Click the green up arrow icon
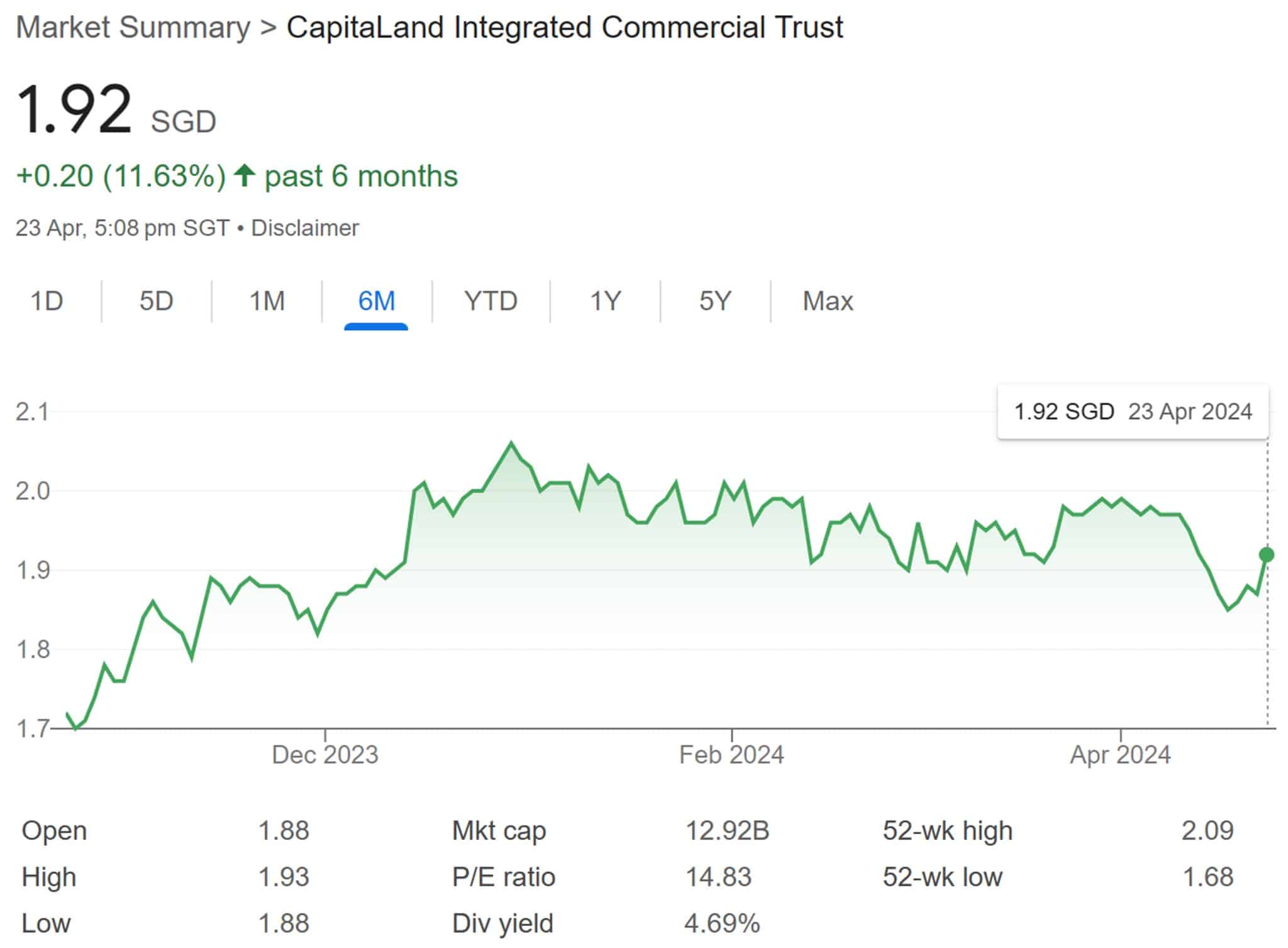 [x=245, y=175]
